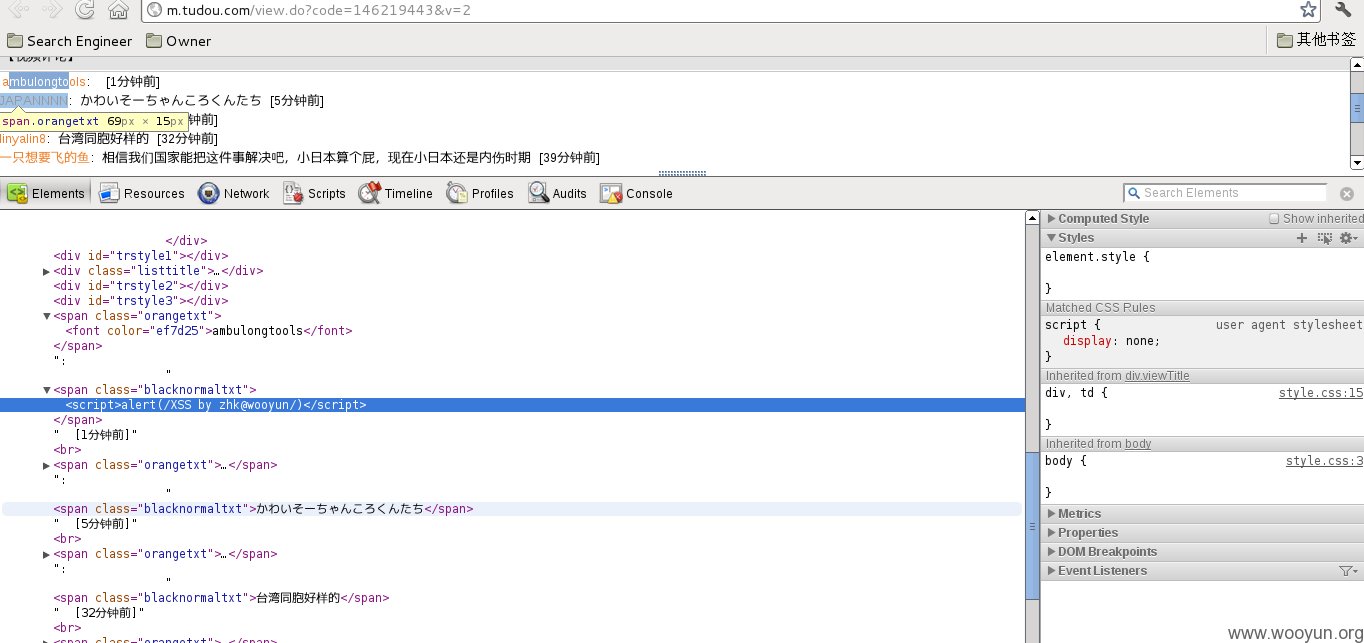Expand the Properties section
Screen dimensions: 1364x643
1082,533
